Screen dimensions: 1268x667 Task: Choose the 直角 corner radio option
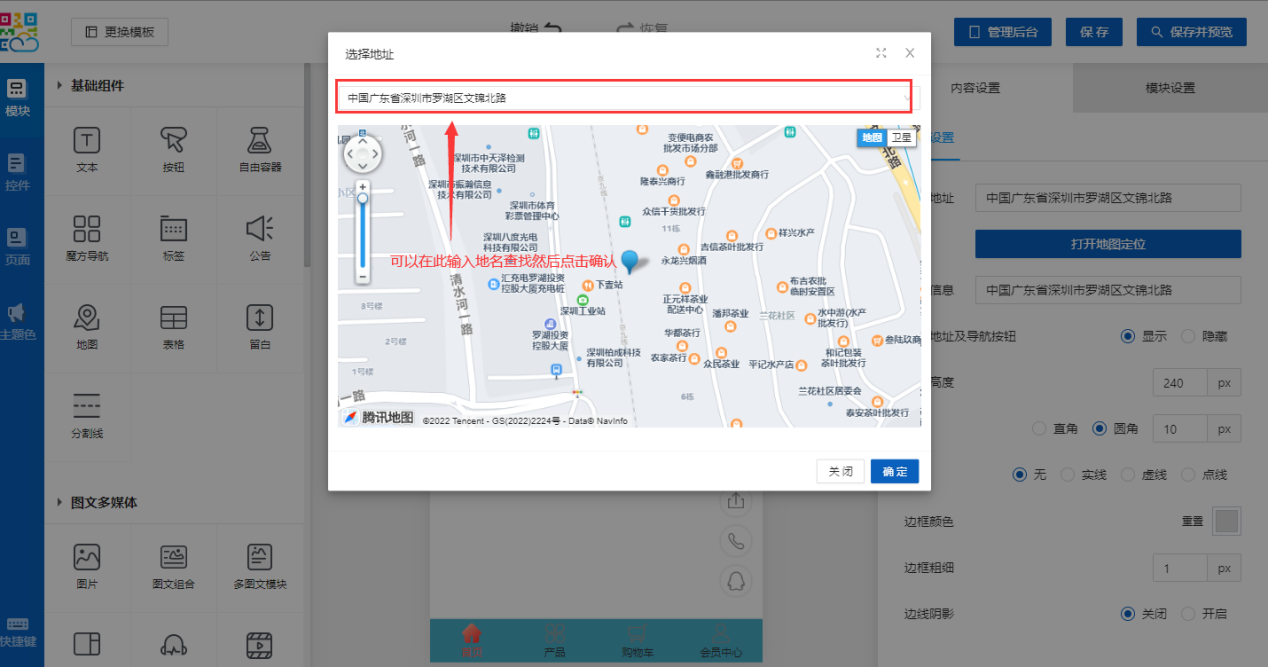pos(1038,428)
